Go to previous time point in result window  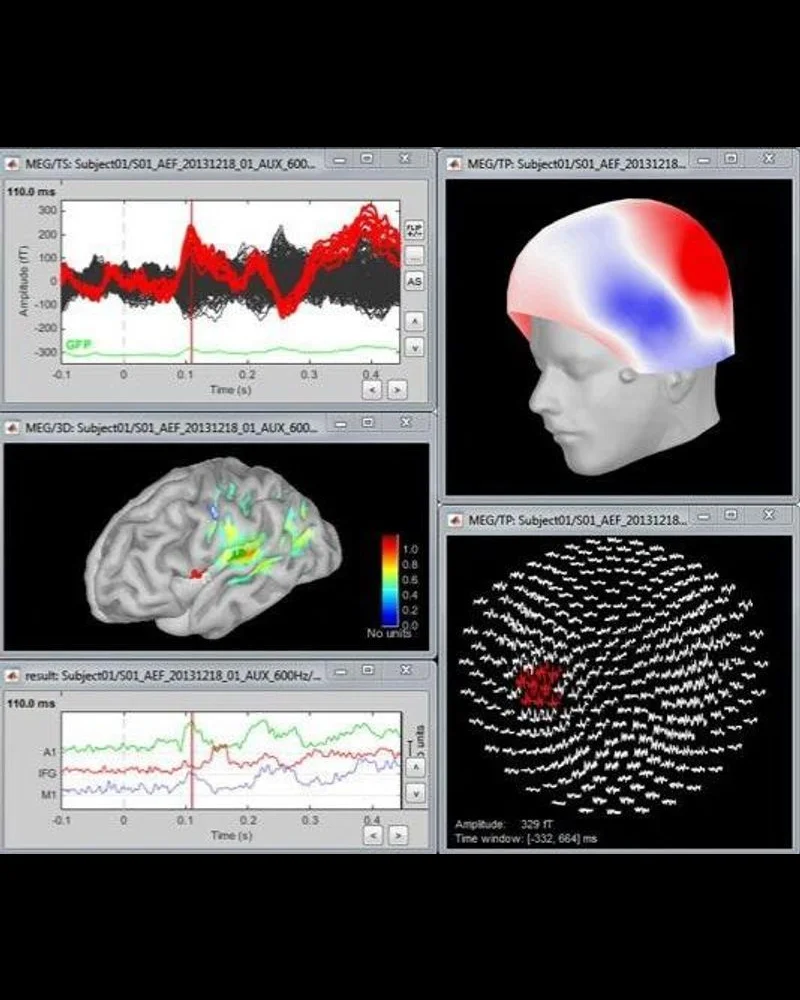(x=371, y=833)
